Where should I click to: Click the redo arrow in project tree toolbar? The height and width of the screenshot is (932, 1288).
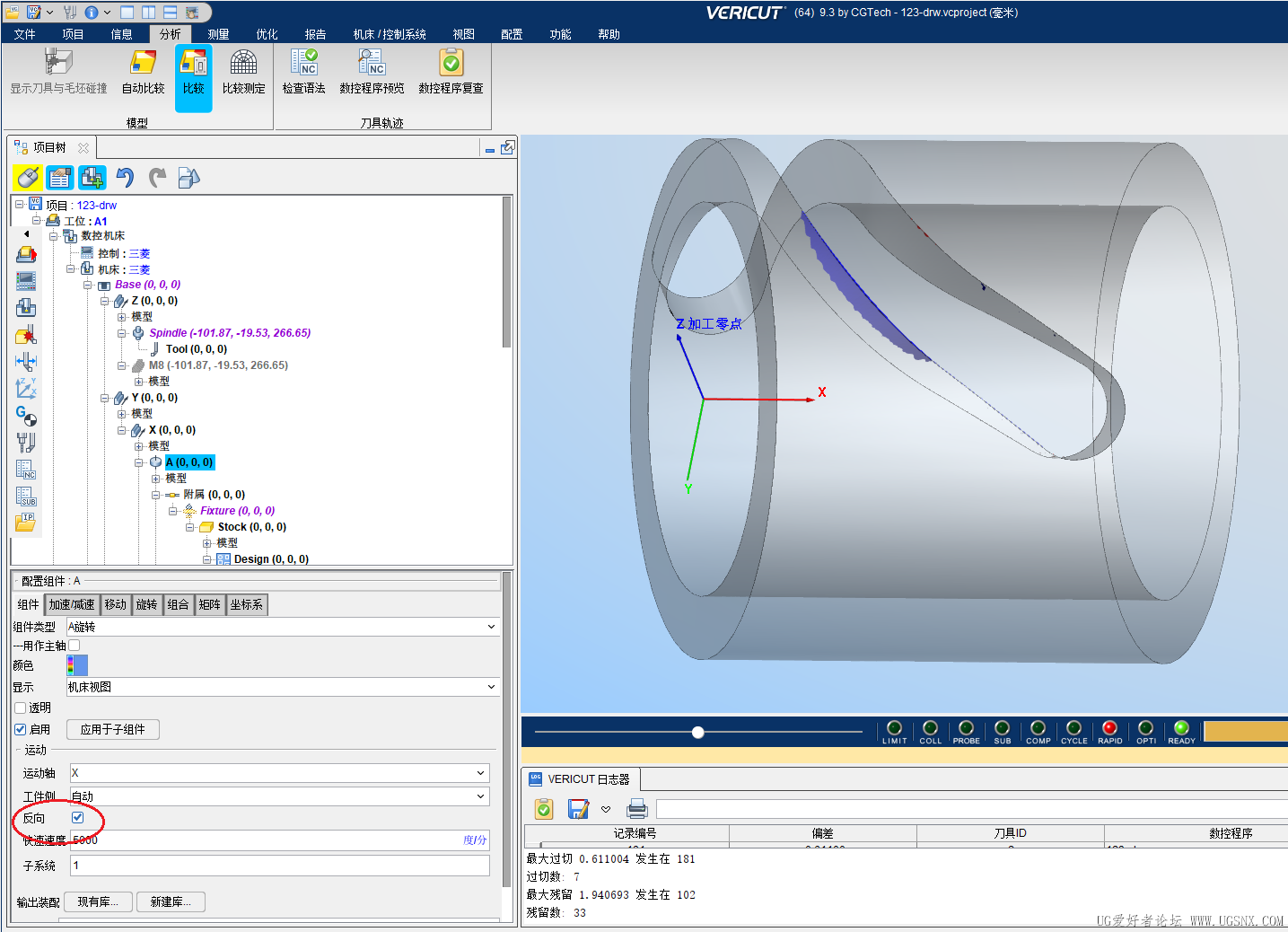pyautogui.click(x=157, y=178)
